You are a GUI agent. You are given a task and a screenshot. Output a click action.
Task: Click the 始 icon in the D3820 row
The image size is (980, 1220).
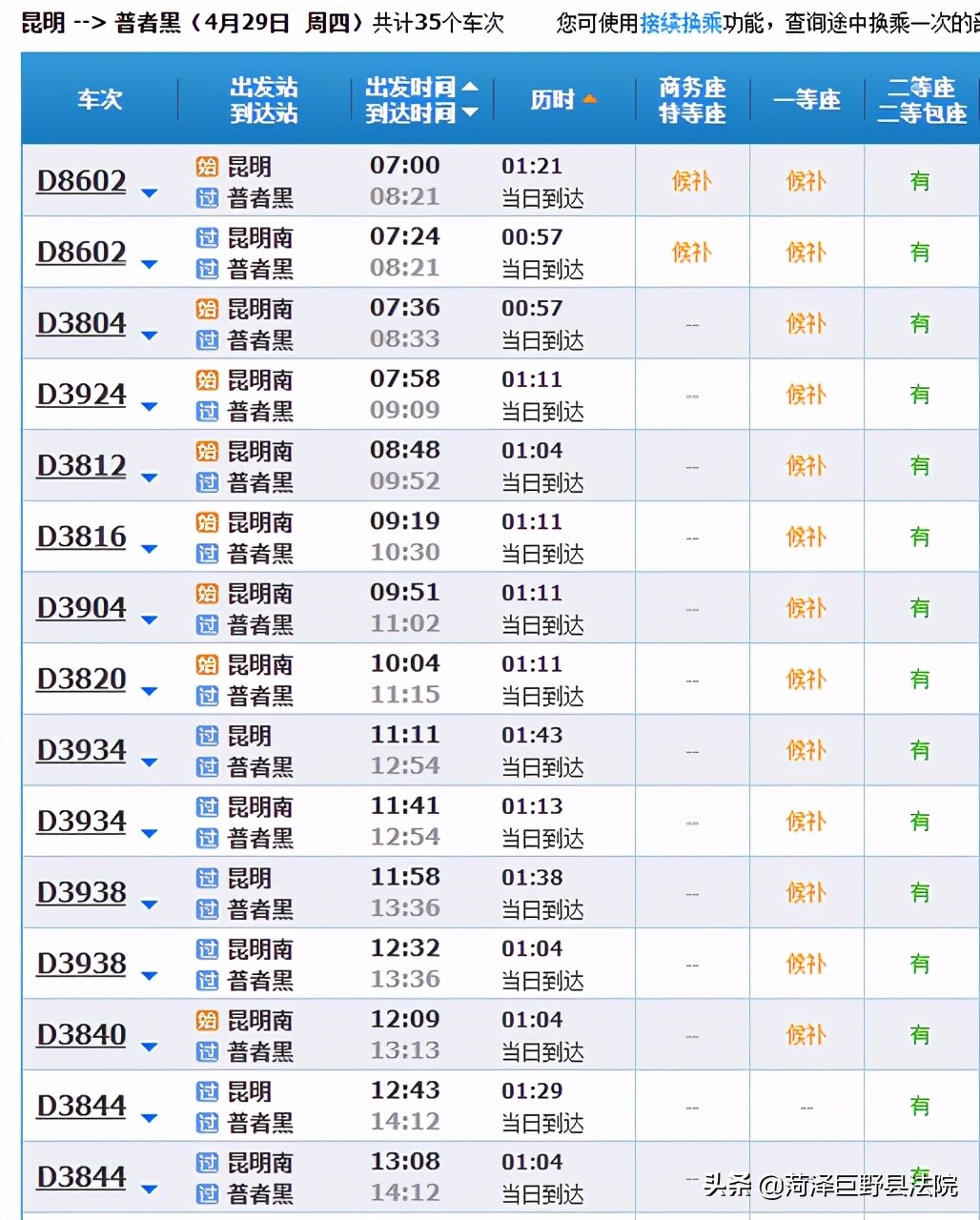207,664
